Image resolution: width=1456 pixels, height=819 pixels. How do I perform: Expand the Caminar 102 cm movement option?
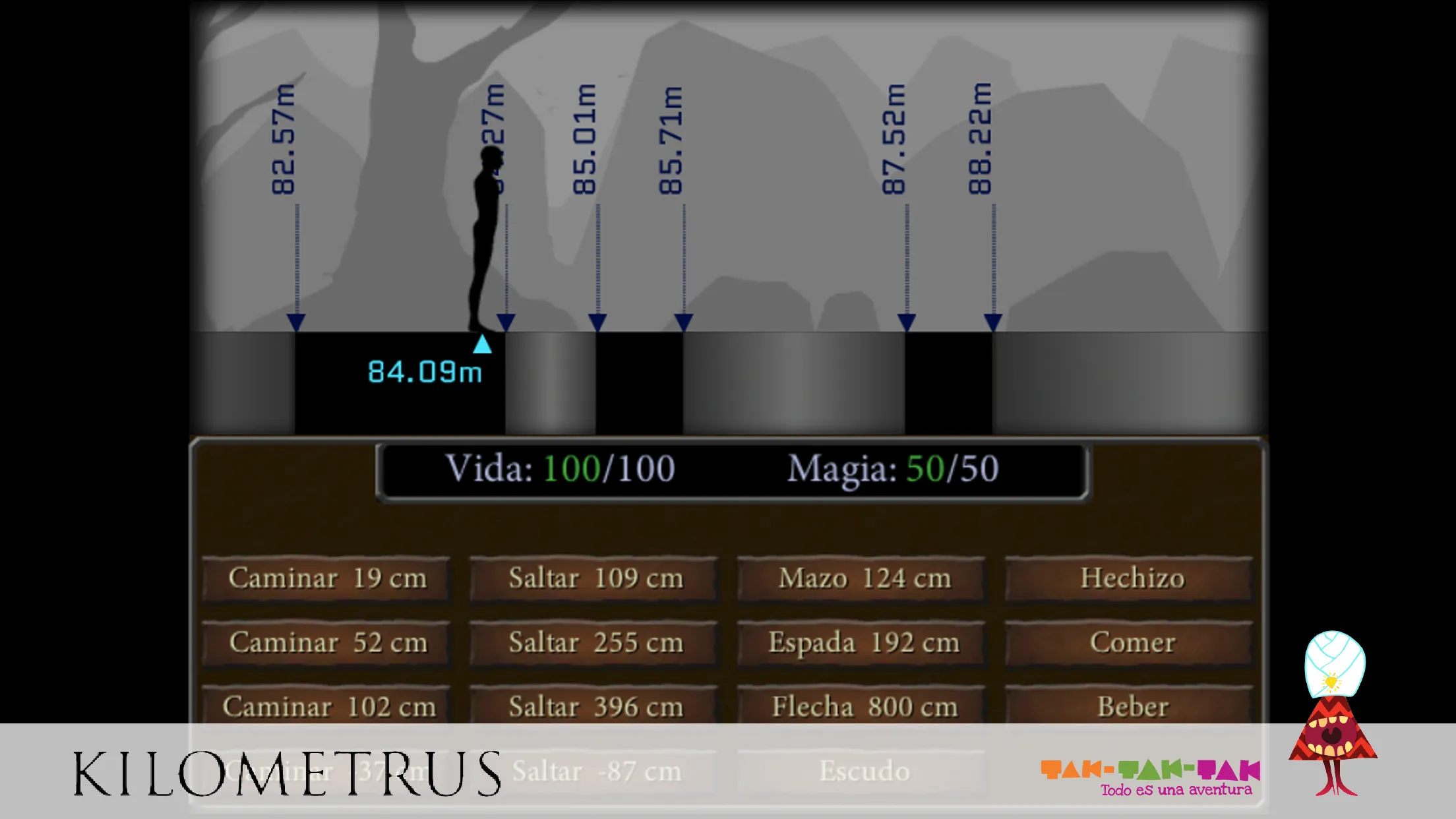point(330,707)
